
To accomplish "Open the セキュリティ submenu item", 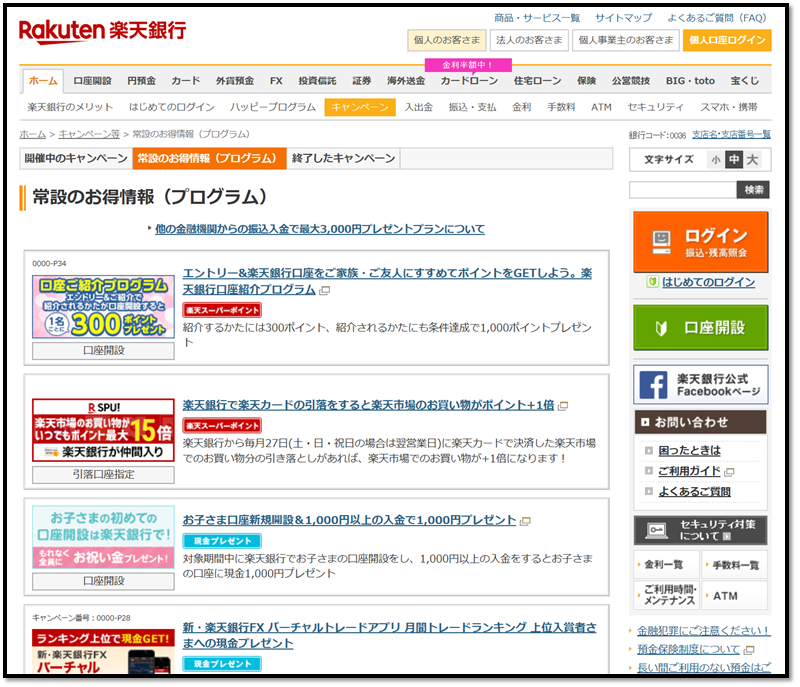I will point(656,107).
